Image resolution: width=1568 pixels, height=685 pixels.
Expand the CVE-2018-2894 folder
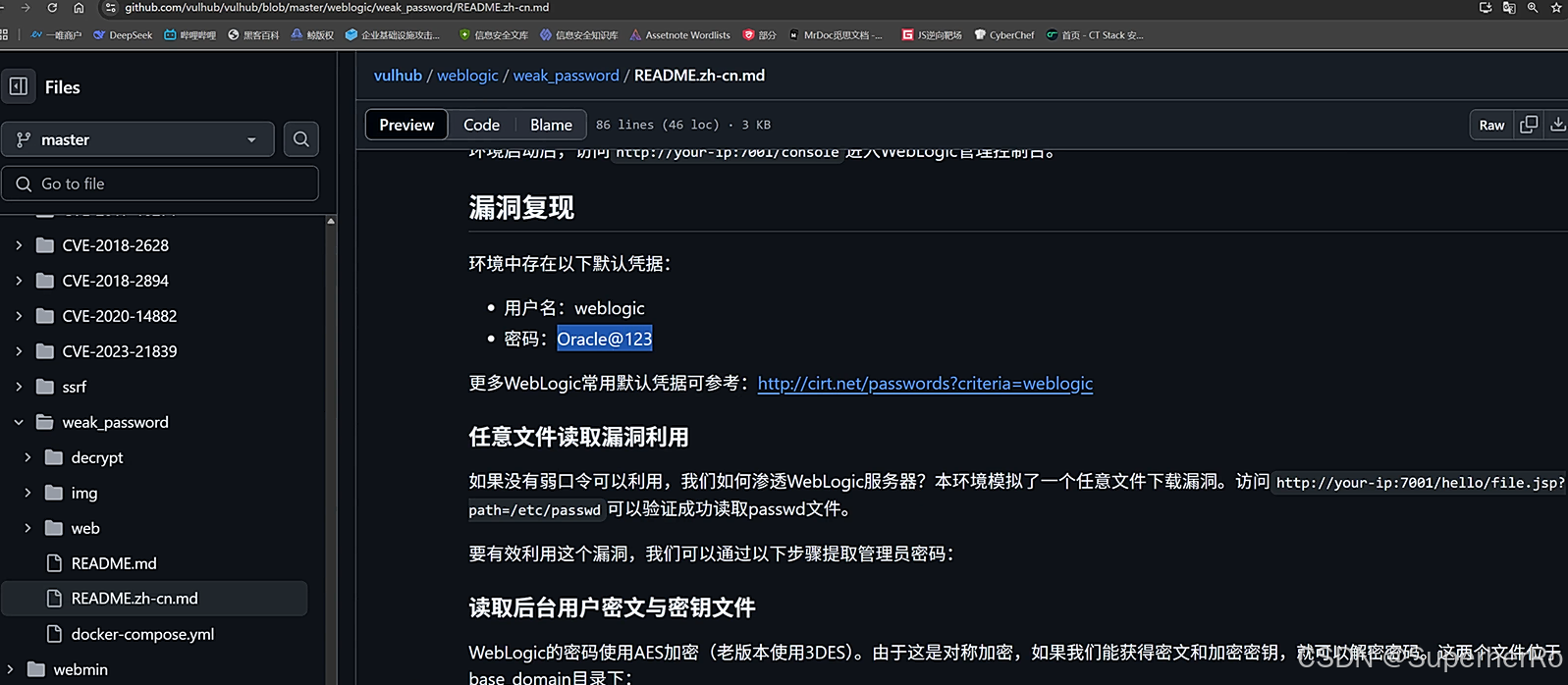click(x=19, y=281)
